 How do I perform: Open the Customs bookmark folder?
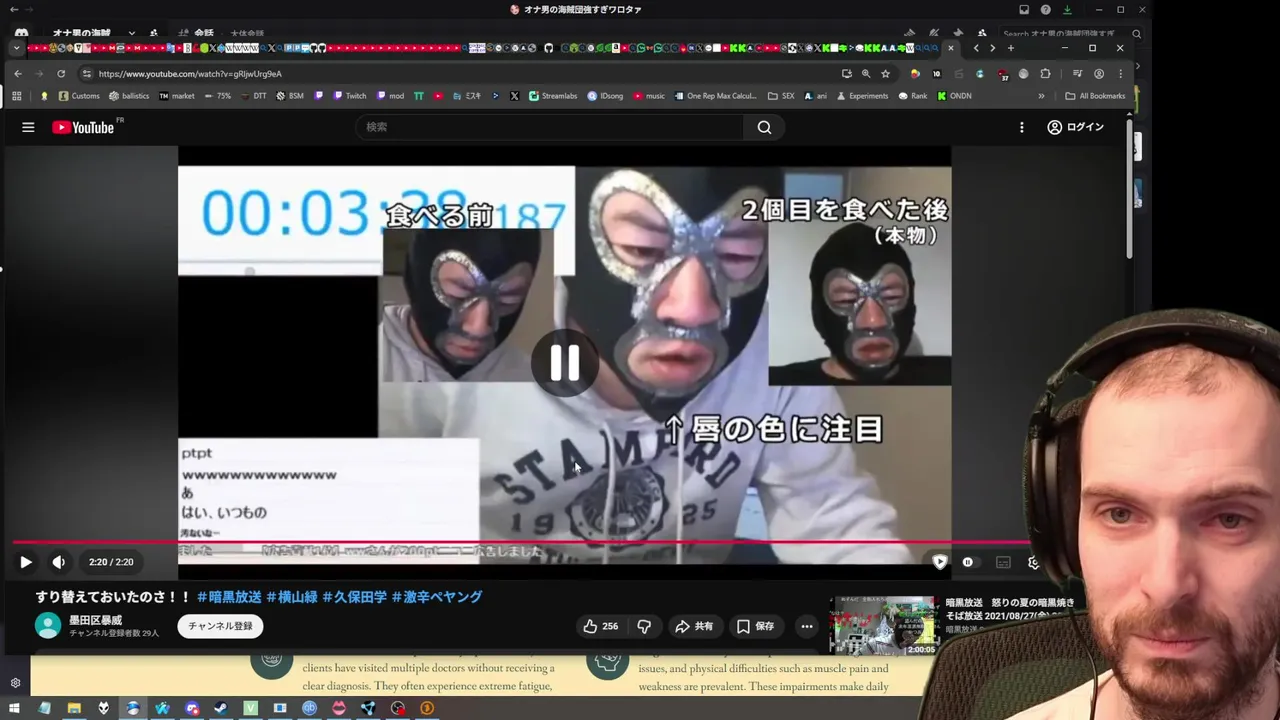tap(79, 96)
